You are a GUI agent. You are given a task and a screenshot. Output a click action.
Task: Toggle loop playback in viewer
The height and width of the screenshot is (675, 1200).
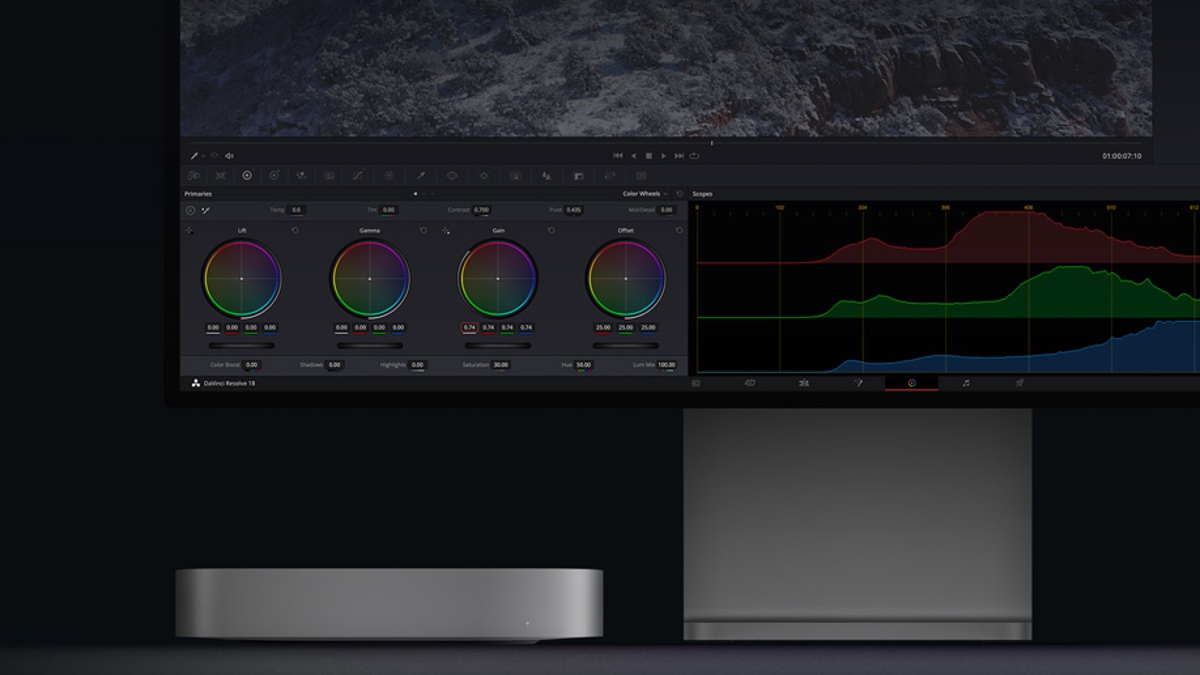[694, 155]
